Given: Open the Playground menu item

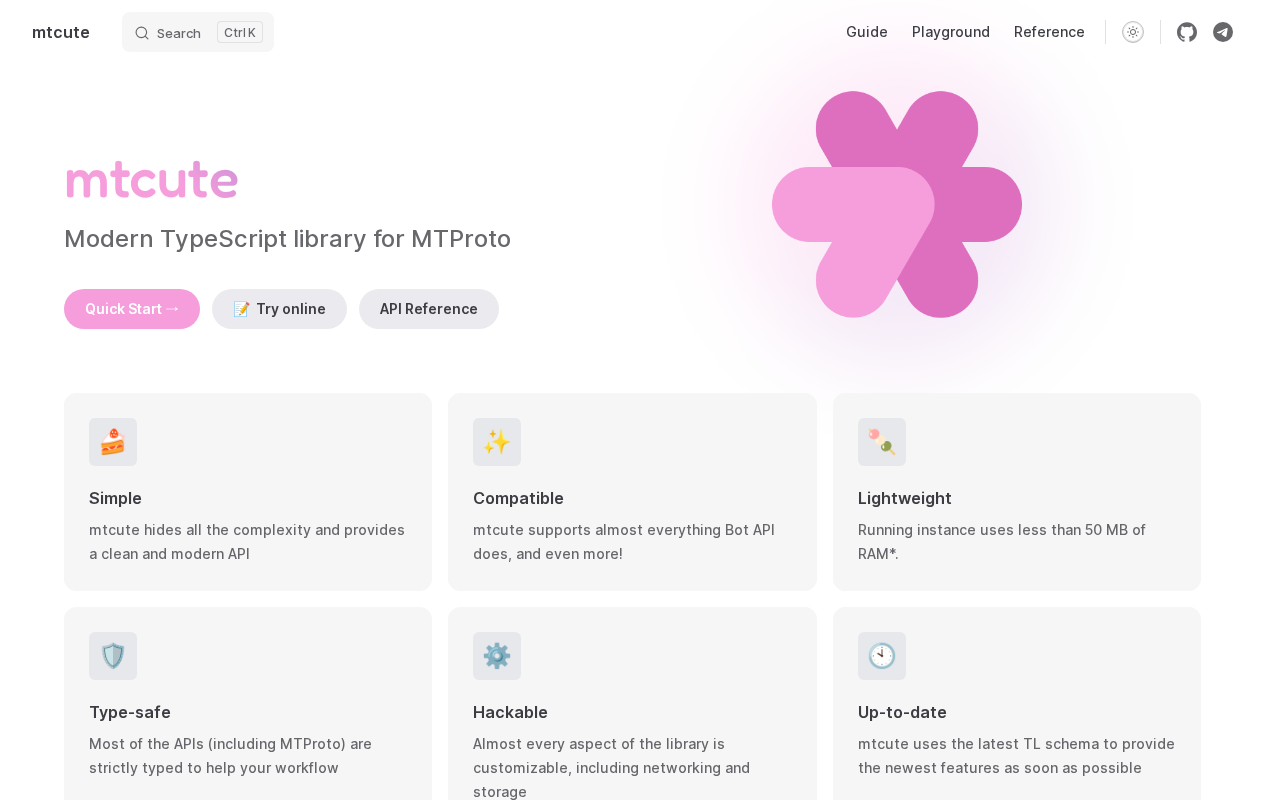Looking at the screenshot, I should click(951, 32).
